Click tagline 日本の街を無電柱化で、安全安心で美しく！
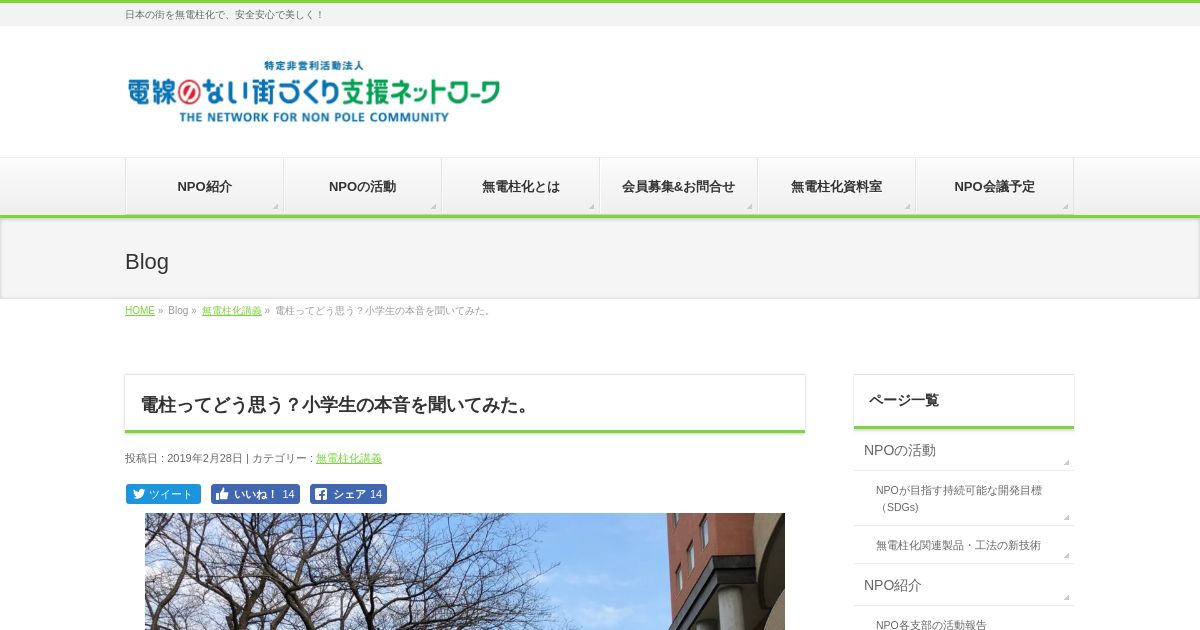 click(x=224, y=15)
